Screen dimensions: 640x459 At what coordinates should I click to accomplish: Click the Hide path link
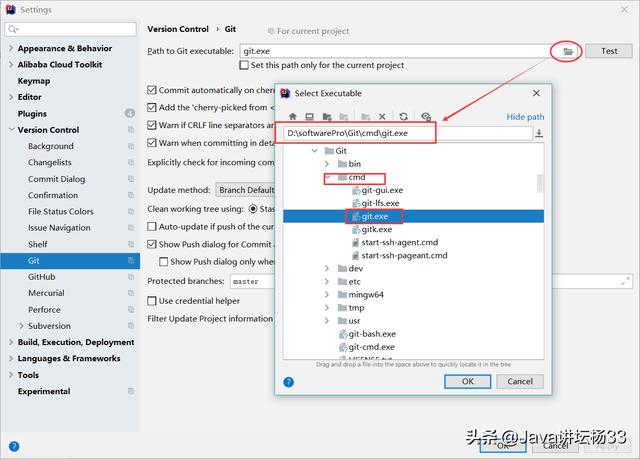[525, 117]
